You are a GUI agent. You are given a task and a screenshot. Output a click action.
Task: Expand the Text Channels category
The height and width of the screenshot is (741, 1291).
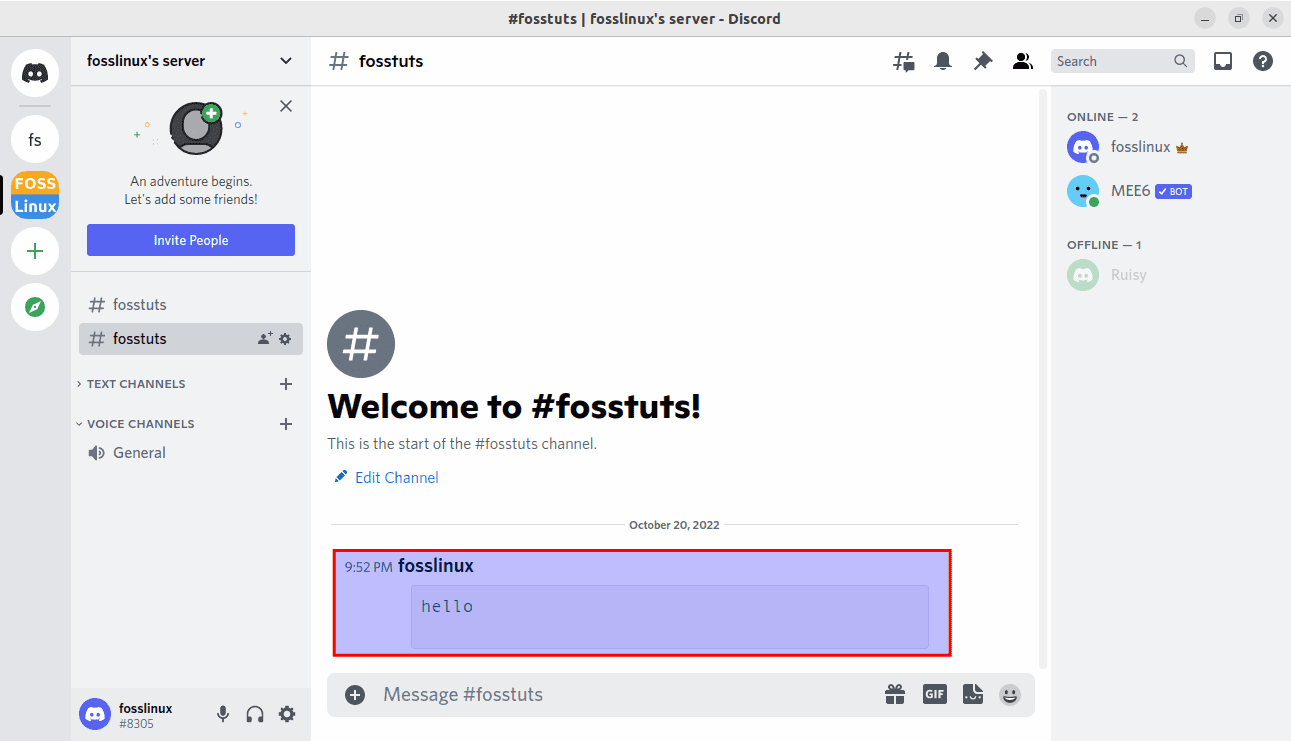pyautogui.click(x=135, y=384)
